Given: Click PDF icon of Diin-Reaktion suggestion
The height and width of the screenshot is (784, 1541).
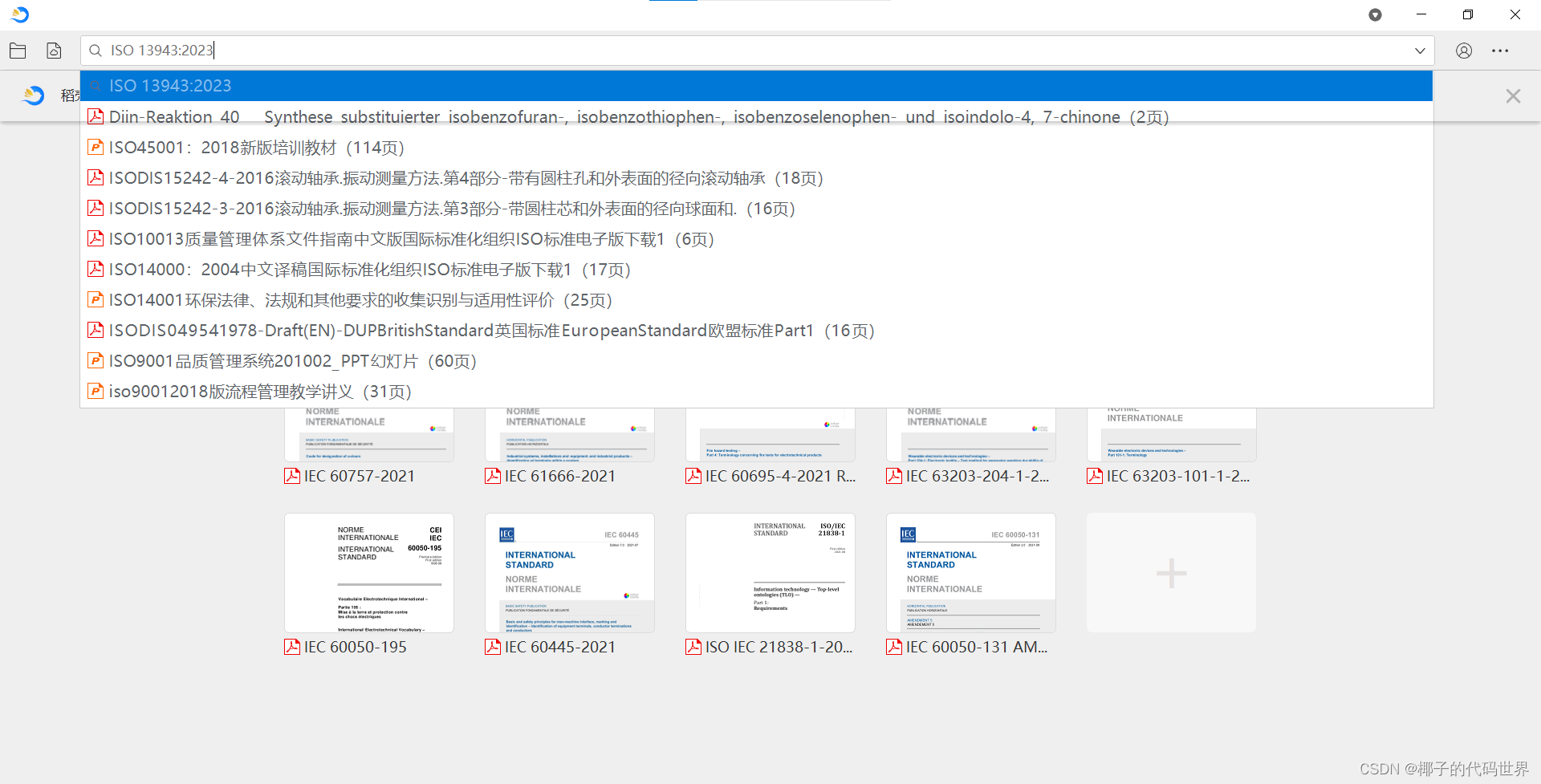Looking at the screenshot, I should tap(96, 116).
